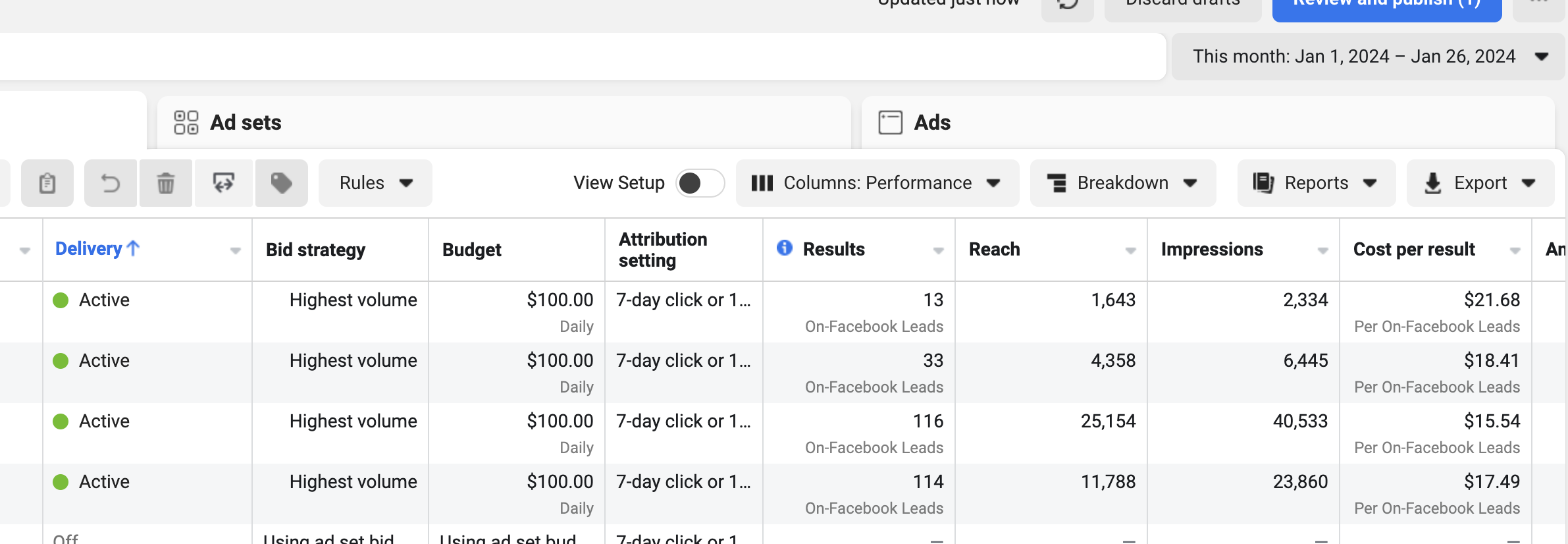Viewport: 1568px width, 544px height.
Task: Click the paste clipboard icon
Action: click(47, 183)
